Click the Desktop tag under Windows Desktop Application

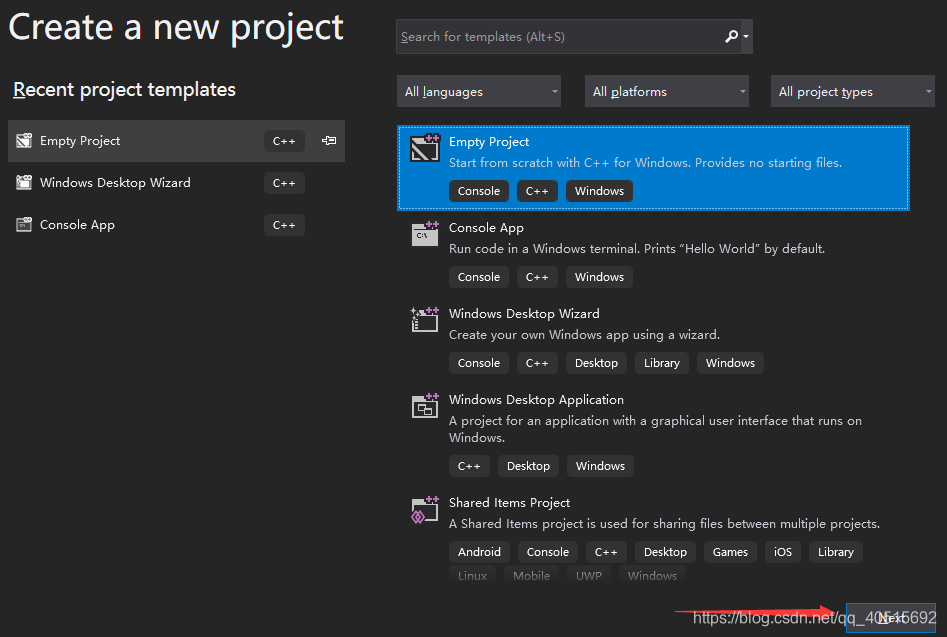(528, 465)
